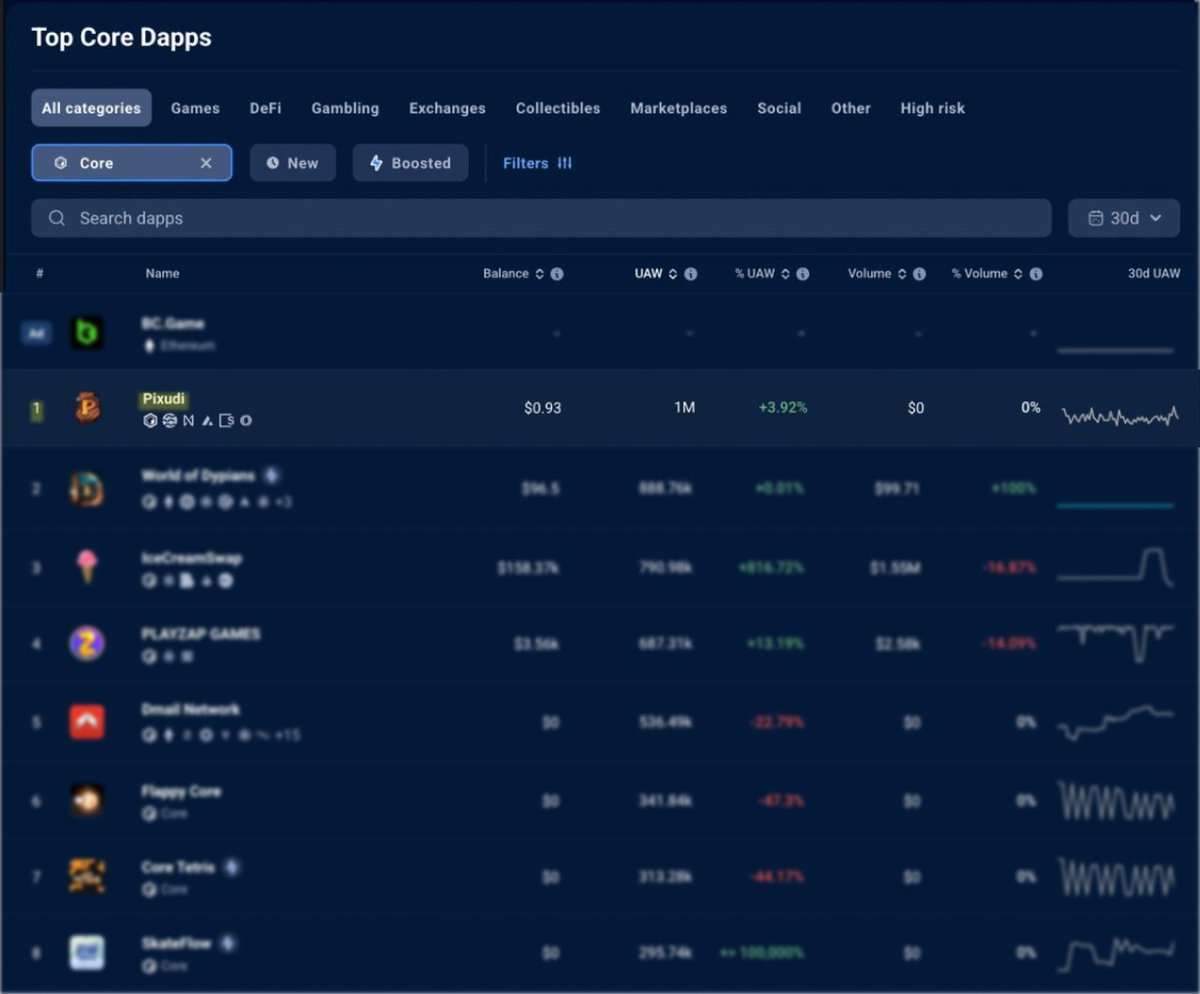Open the Other category
Viewport: 1200px width, 994px height.
point(851,108)
